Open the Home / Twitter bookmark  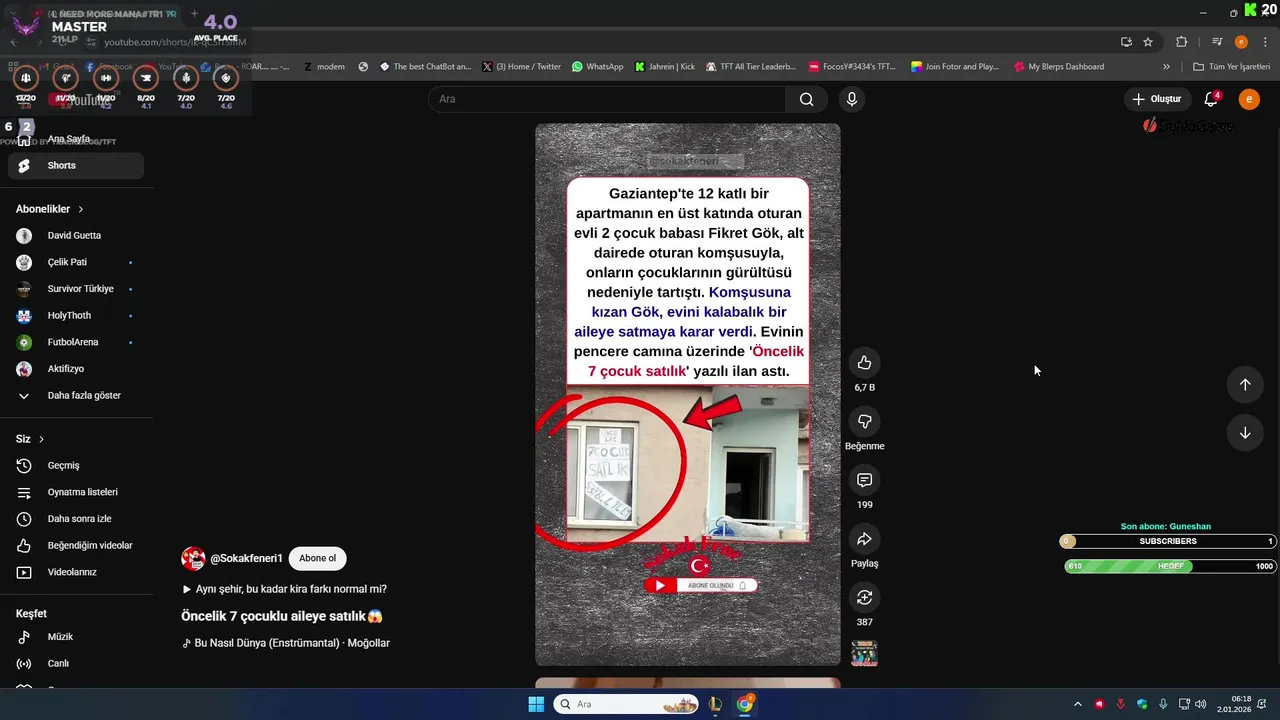coord(521,67)
